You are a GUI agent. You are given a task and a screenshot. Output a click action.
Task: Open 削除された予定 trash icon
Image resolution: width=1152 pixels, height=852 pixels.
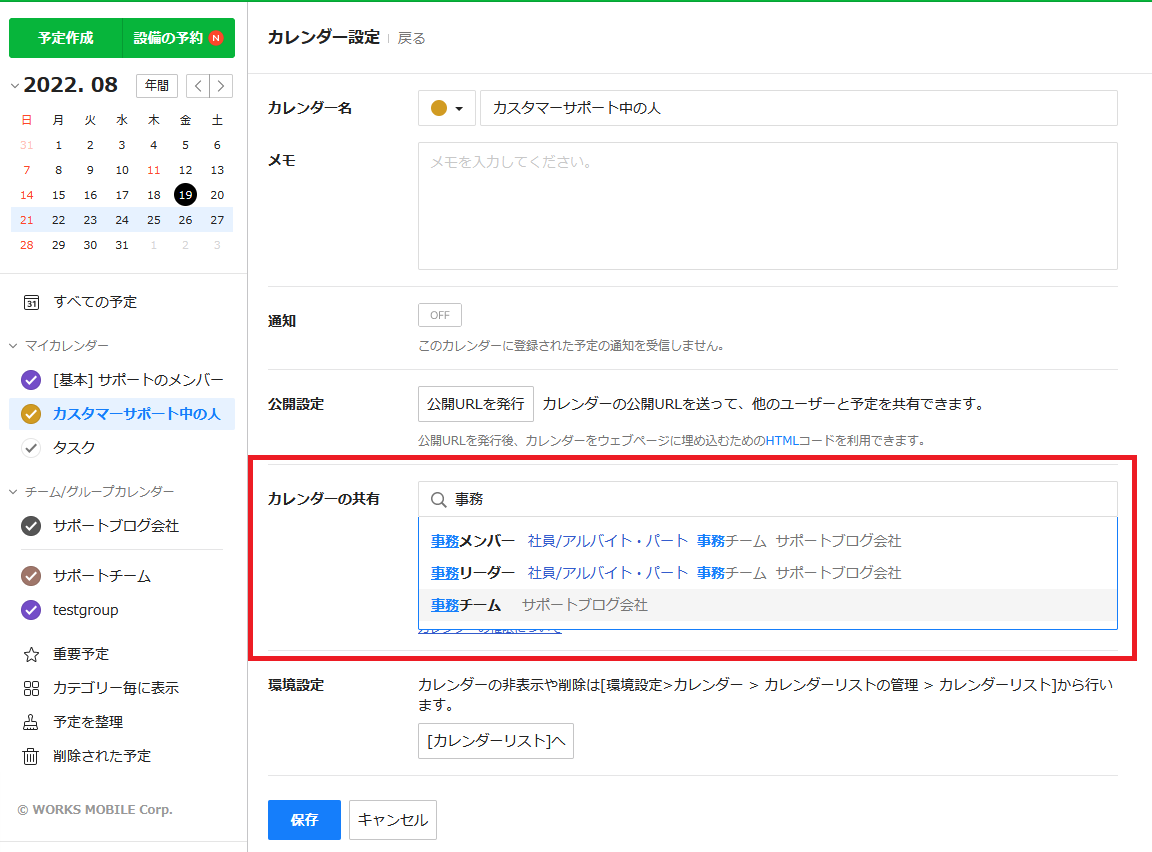31,756
